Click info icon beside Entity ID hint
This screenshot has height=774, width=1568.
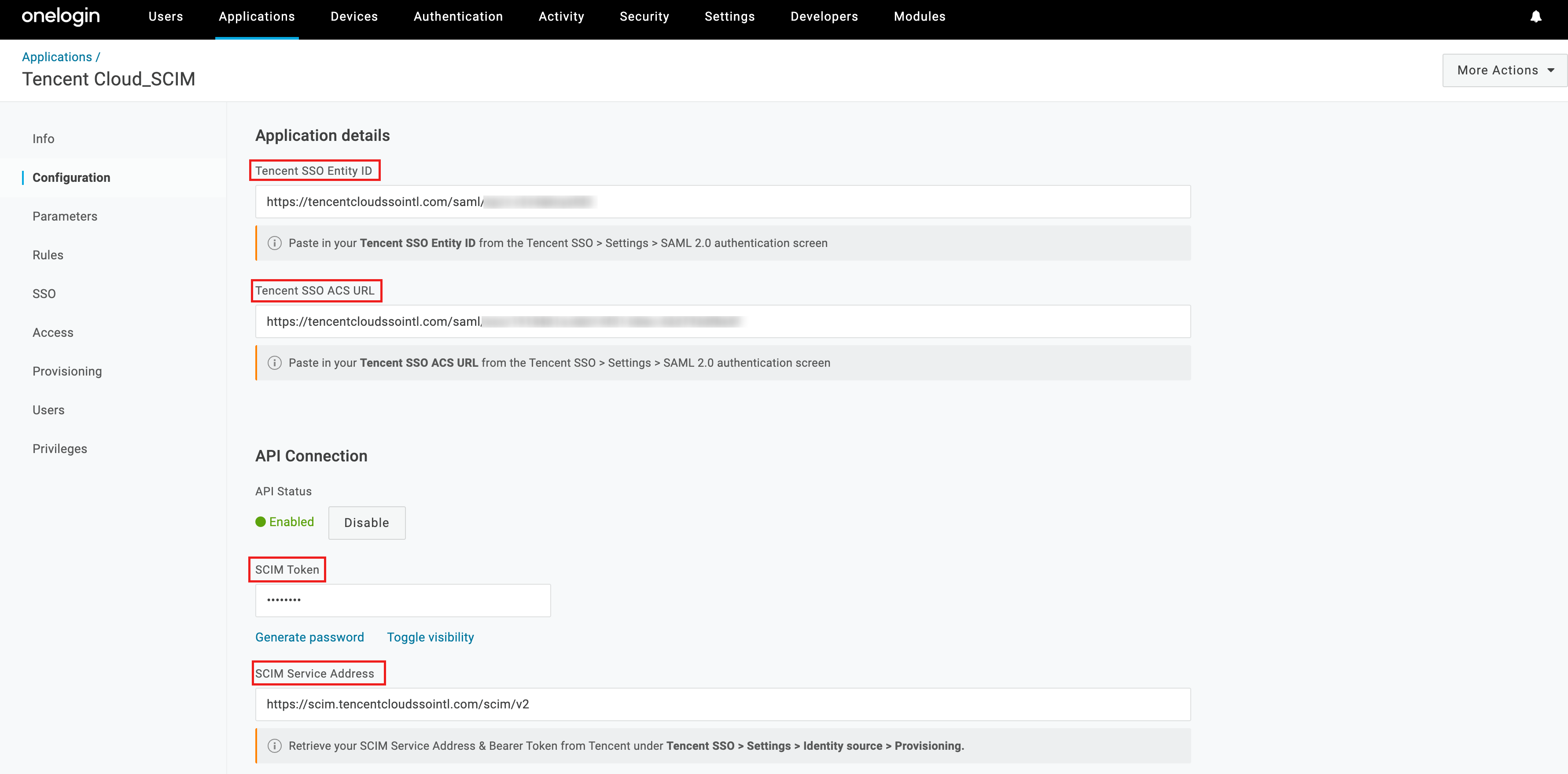275,243
